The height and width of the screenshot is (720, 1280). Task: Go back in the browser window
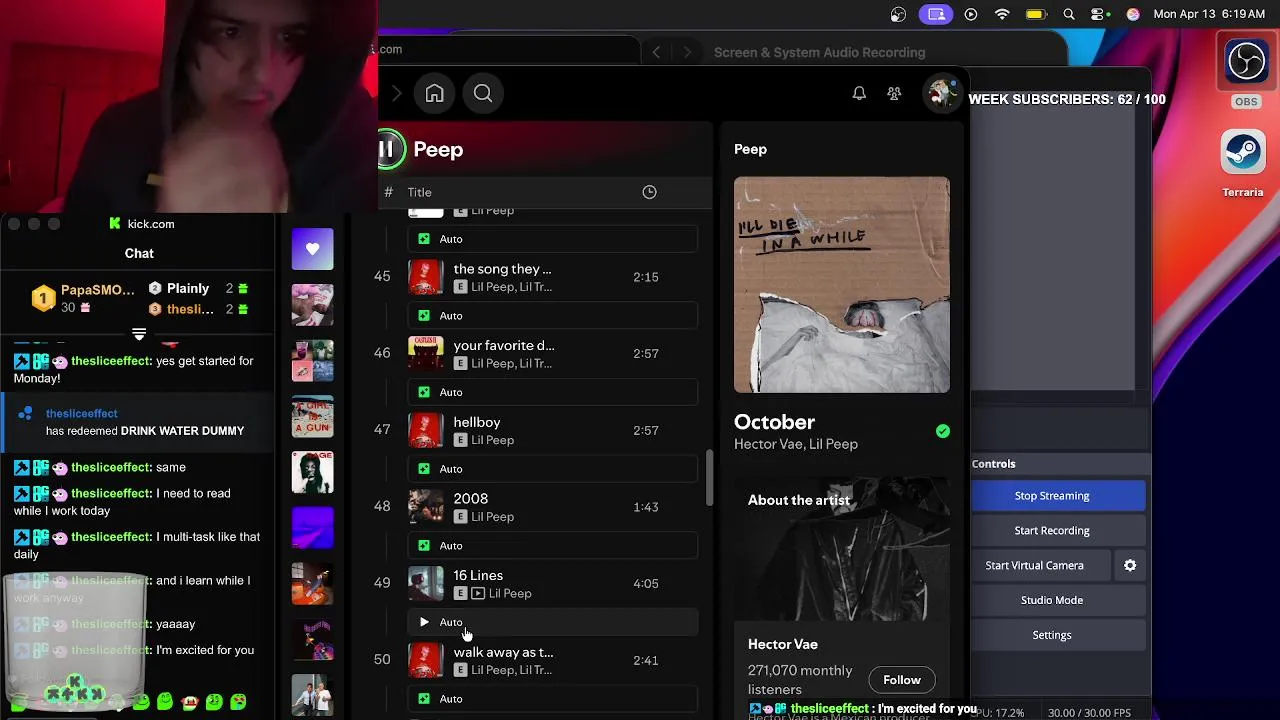[656, 52]
